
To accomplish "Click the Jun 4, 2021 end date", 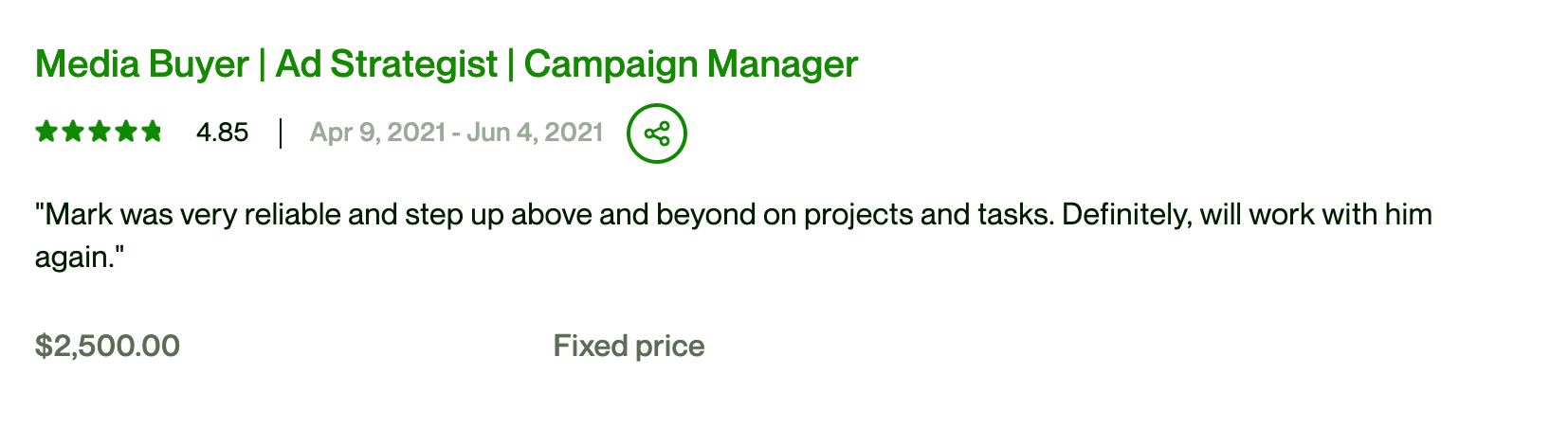I will click(x=535, y=133).
